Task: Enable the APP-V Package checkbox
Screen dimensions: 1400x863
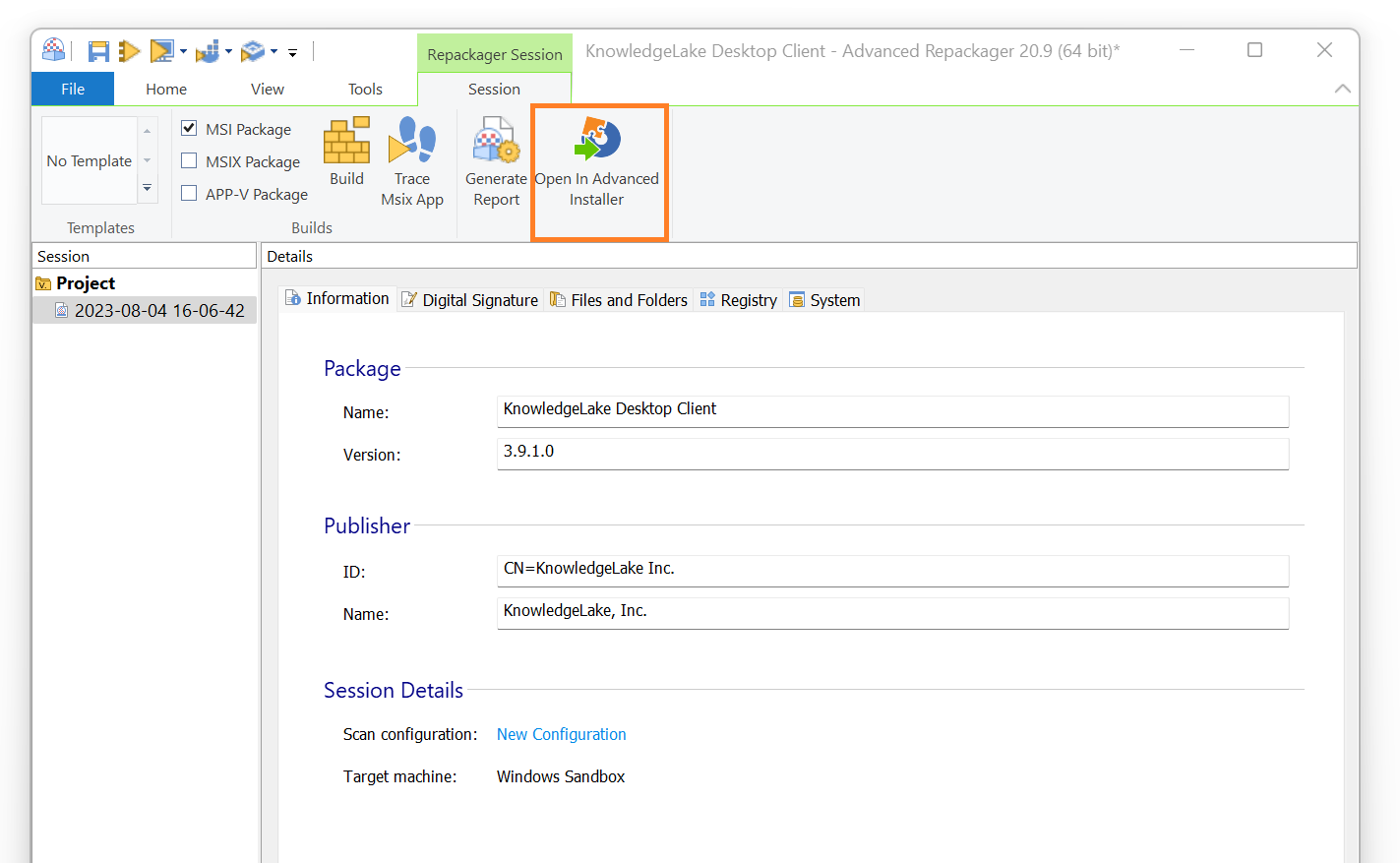Action: point(189,193)
